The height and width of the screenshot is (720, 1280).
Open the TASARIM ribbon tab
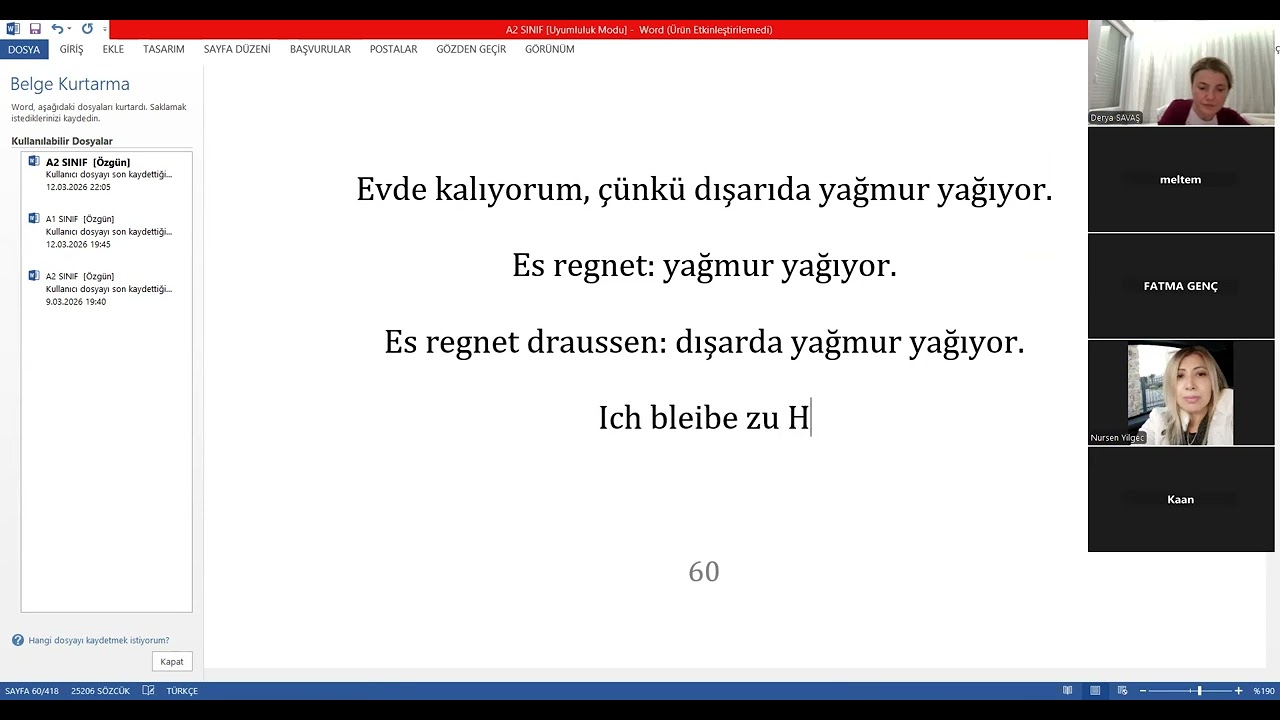[164, 49]
